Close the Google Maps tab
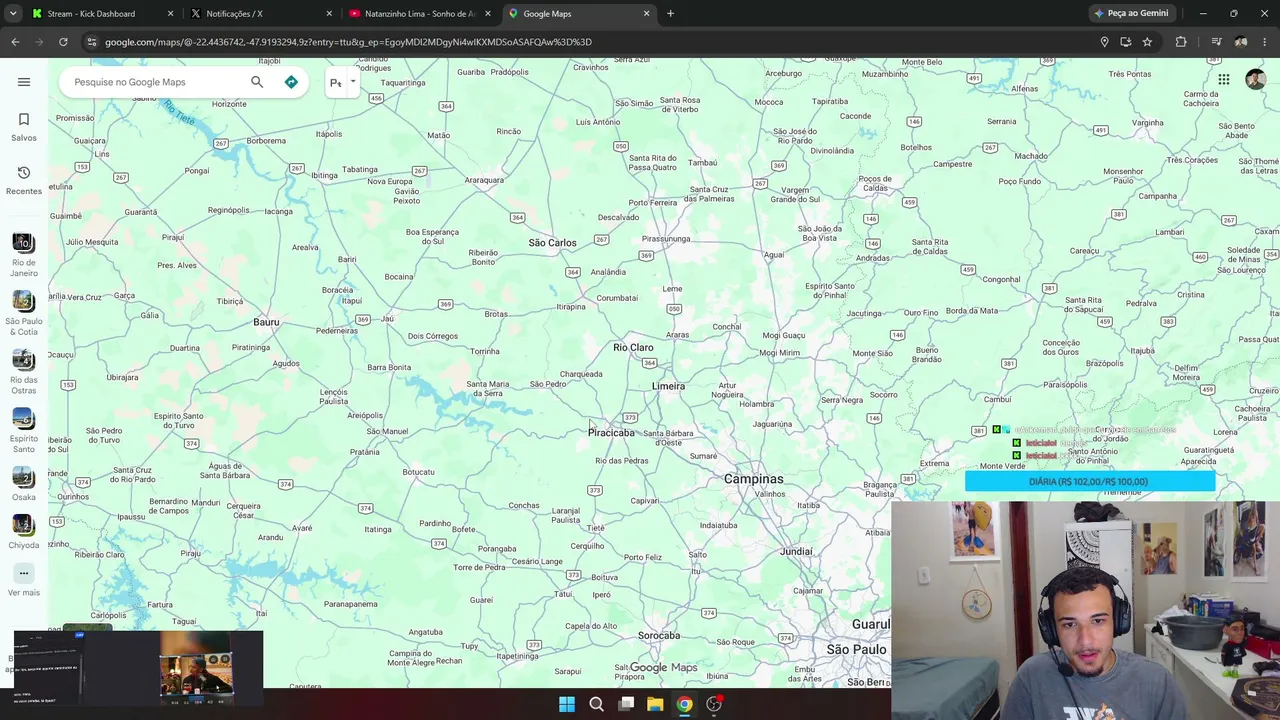The image size is (1280, 720). click(646, 14)
